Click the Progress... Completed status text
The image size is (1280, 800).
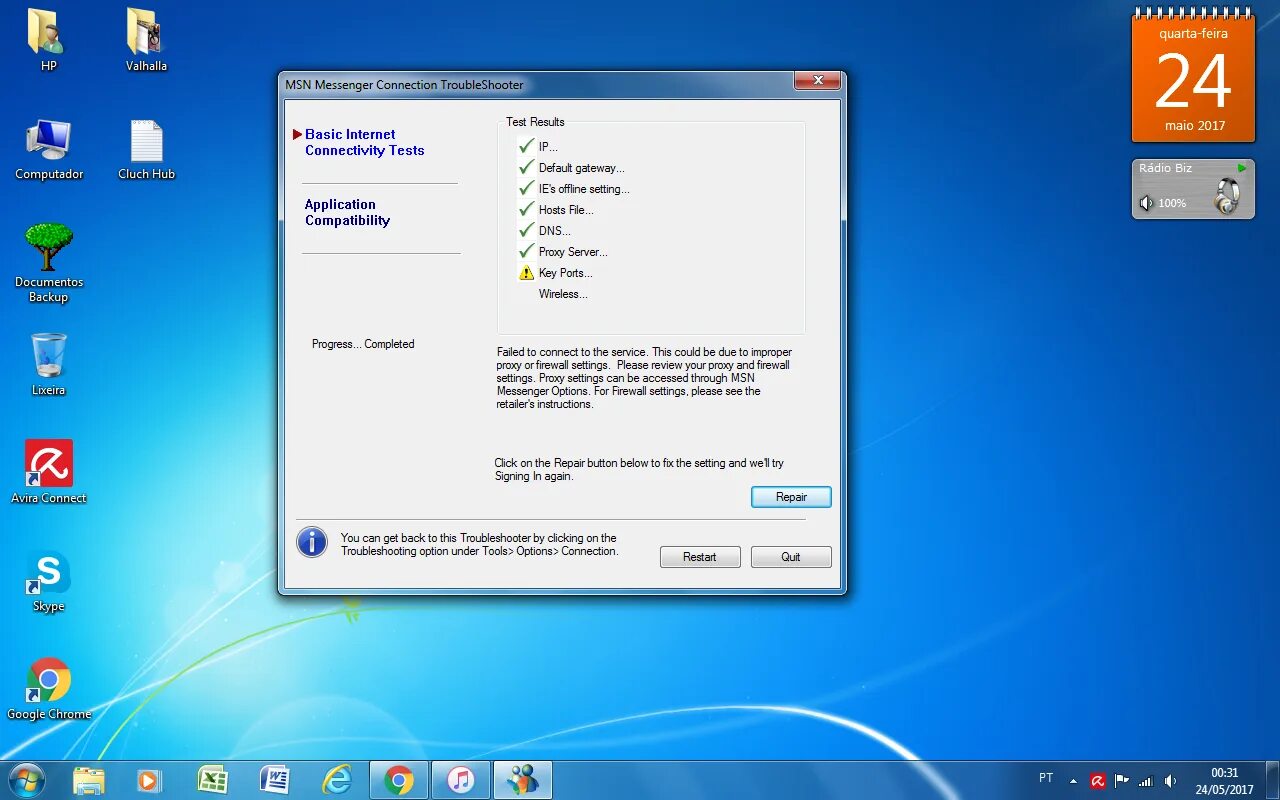pos(363,344)
